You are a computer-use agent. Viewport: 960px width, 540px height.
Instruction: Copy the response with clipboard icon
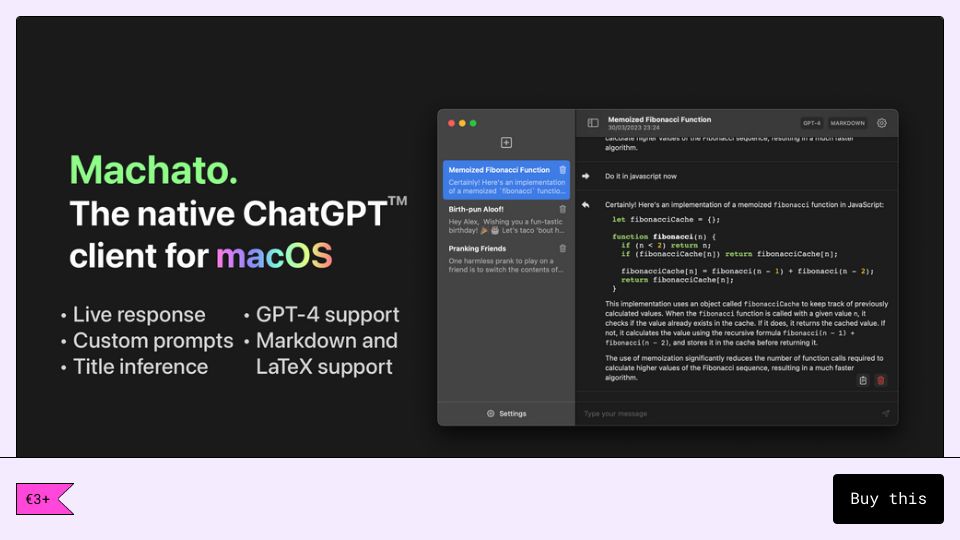coord(863,380)
